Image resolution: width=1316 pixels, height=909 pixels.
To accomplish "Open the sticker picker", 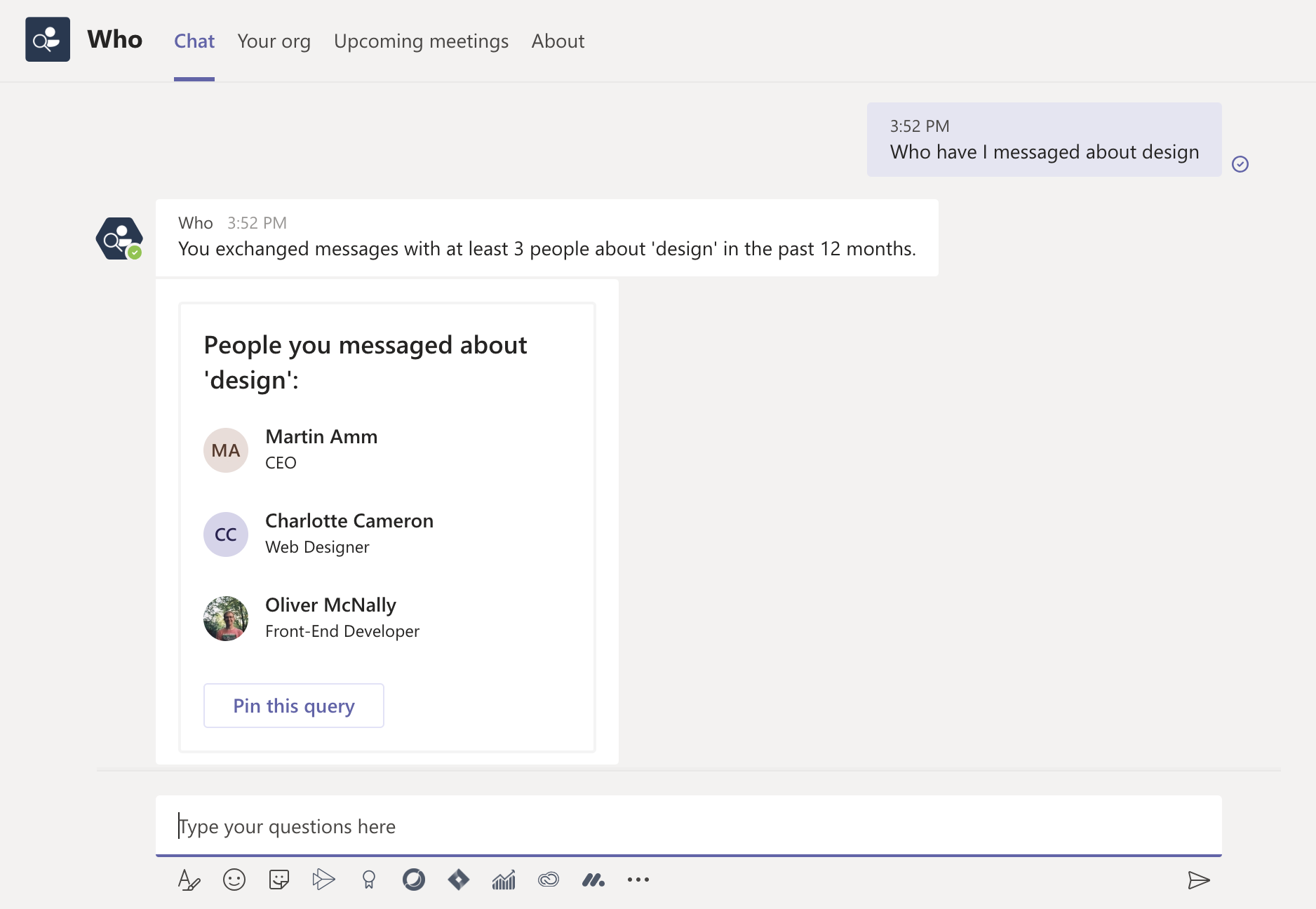I will (x=279, y=880).
